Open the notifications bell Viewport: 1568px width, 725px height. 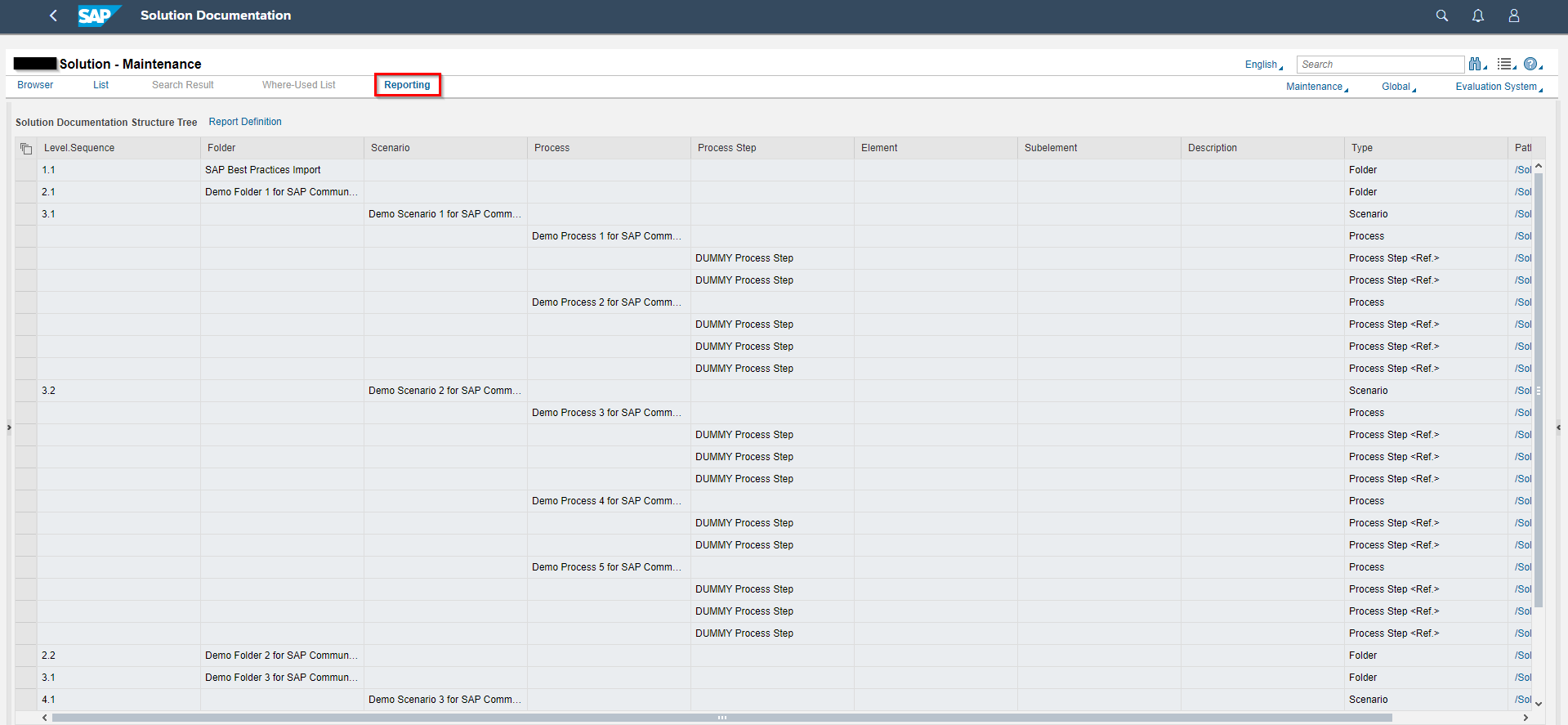click(1477, 16)
